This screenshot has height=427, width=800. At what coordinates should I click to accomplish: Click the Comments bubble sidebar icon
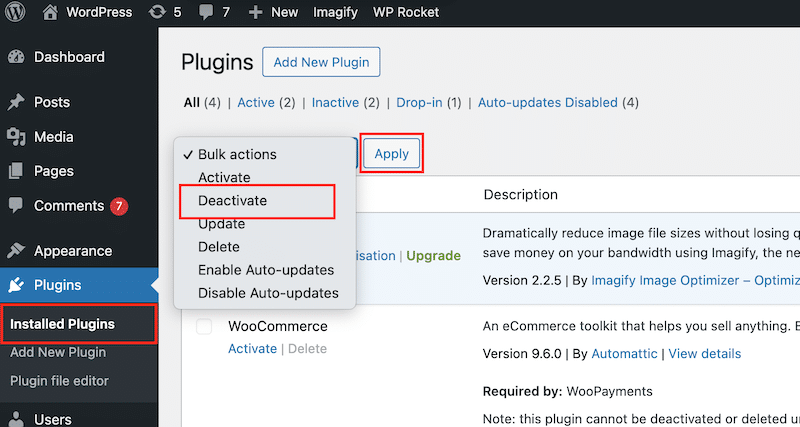coord(16,206)
